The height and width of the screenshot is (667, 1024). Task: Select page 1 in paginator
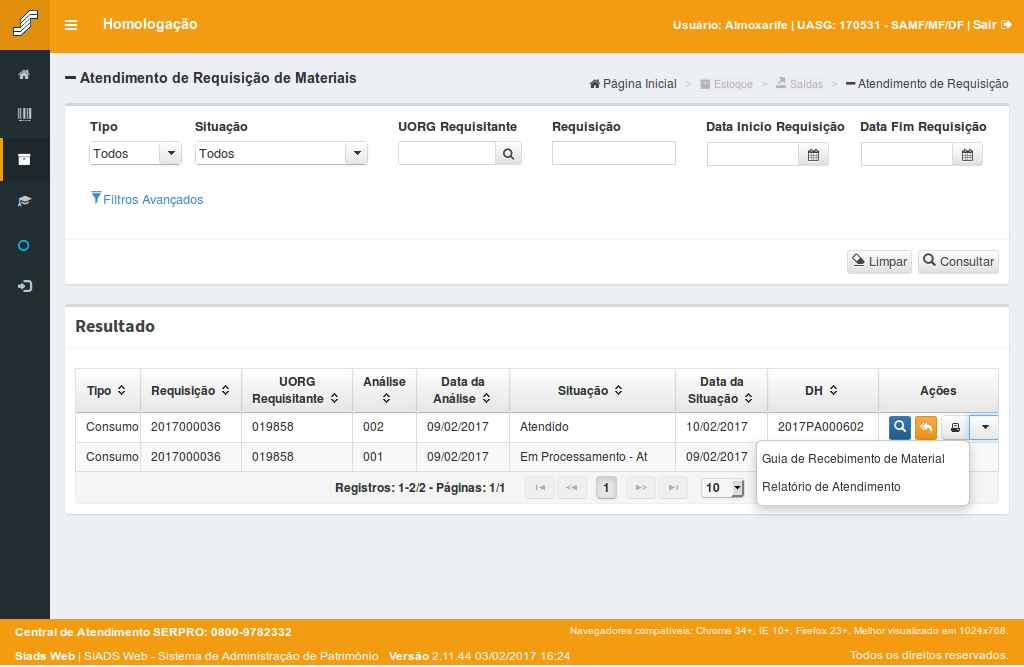(x=606, y=487)
